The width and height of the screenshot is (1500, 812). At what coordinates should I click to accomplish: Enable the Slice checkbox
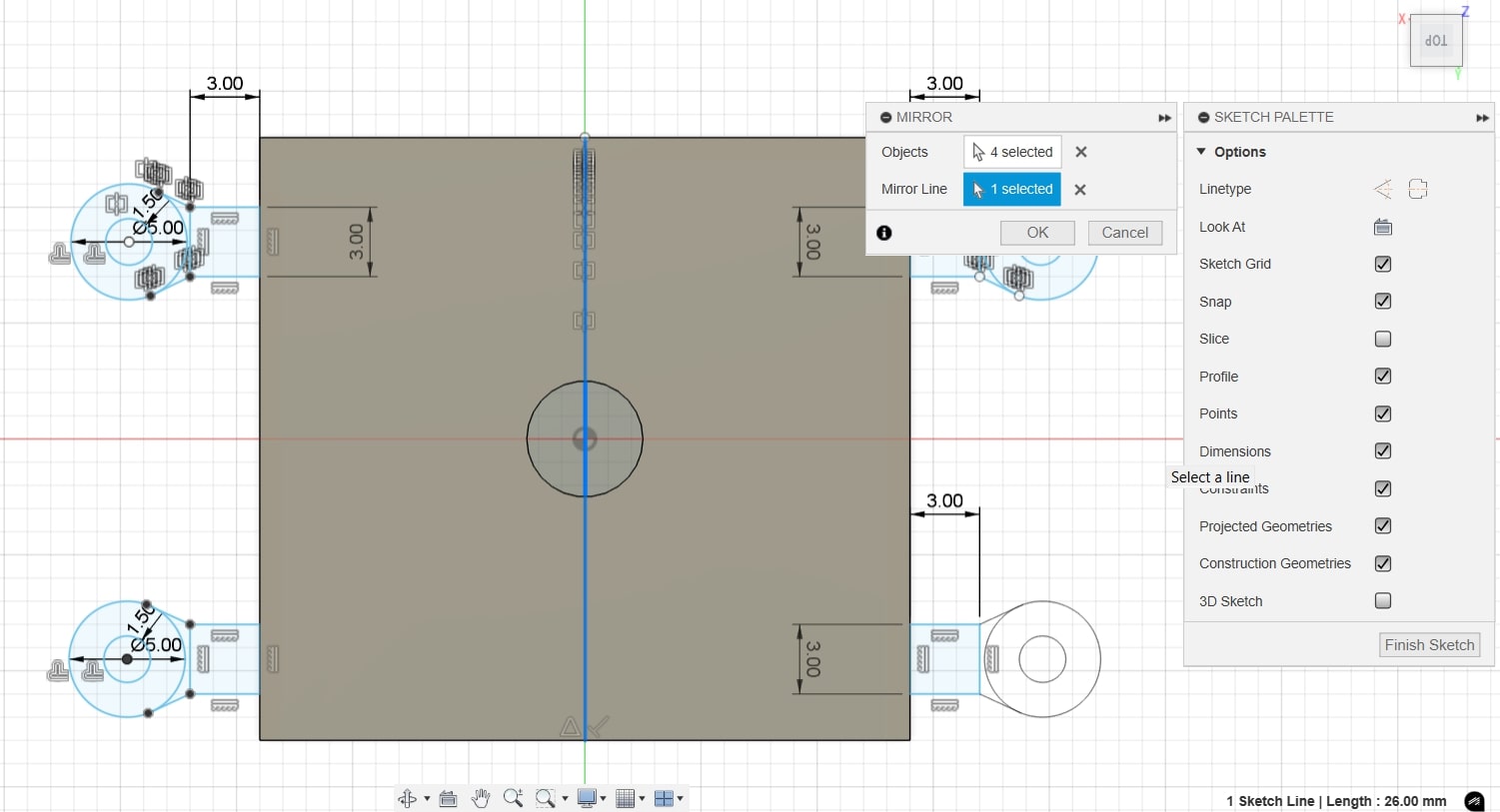pos(1383,339)
